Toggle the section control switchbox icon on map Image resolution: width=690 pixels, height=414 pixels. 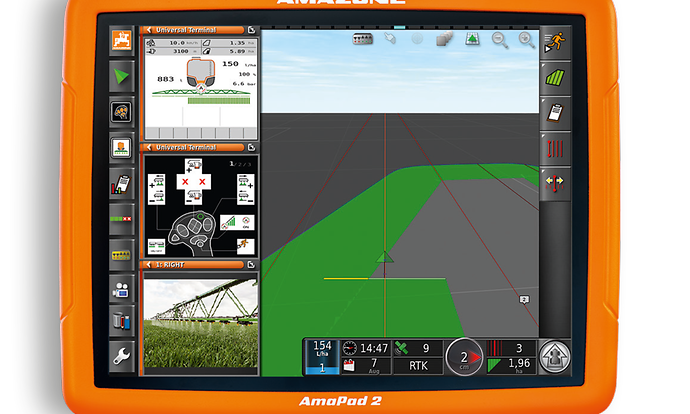[x=363, y=39]
